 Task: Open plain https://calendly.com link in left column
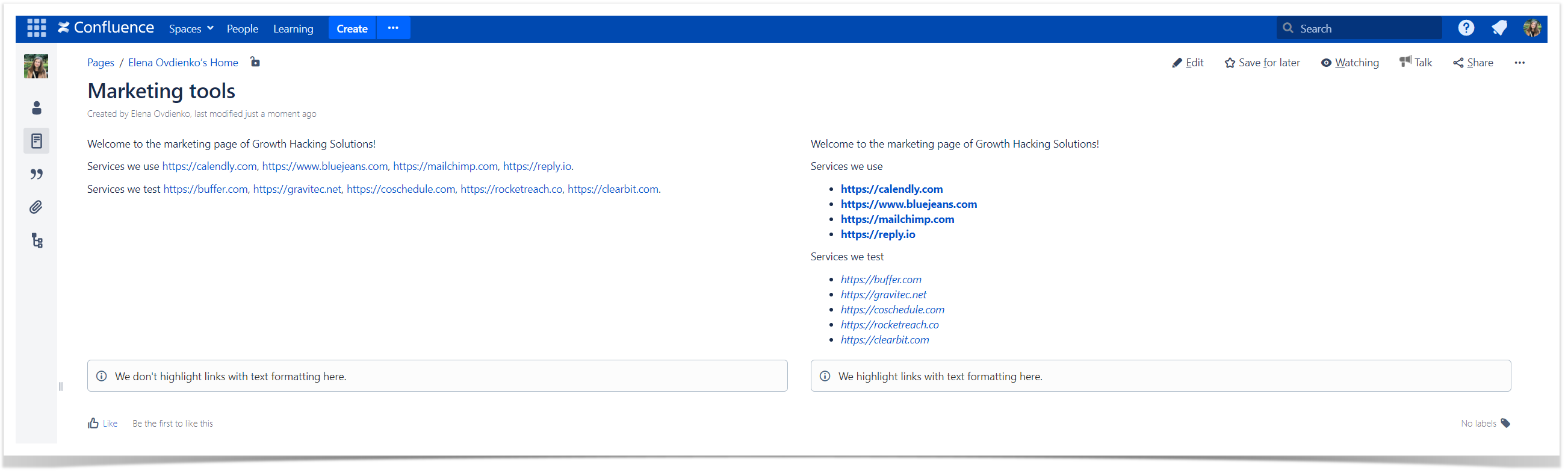pos(209,166)
